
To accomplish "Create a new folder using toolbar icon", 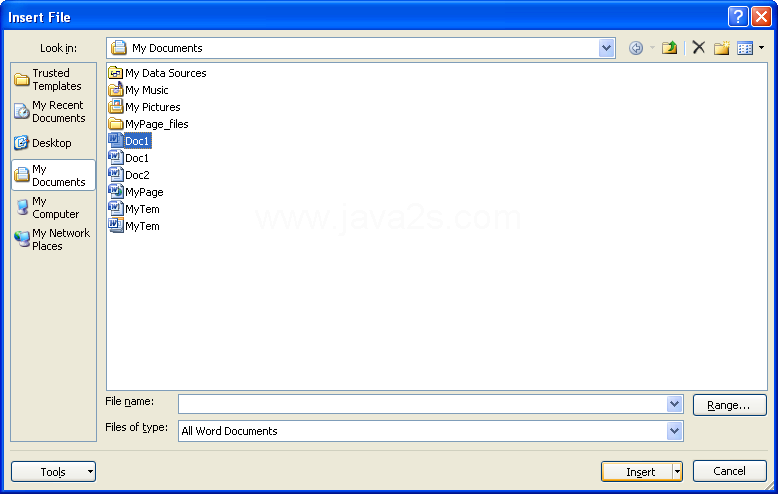I will click(721, 48).
